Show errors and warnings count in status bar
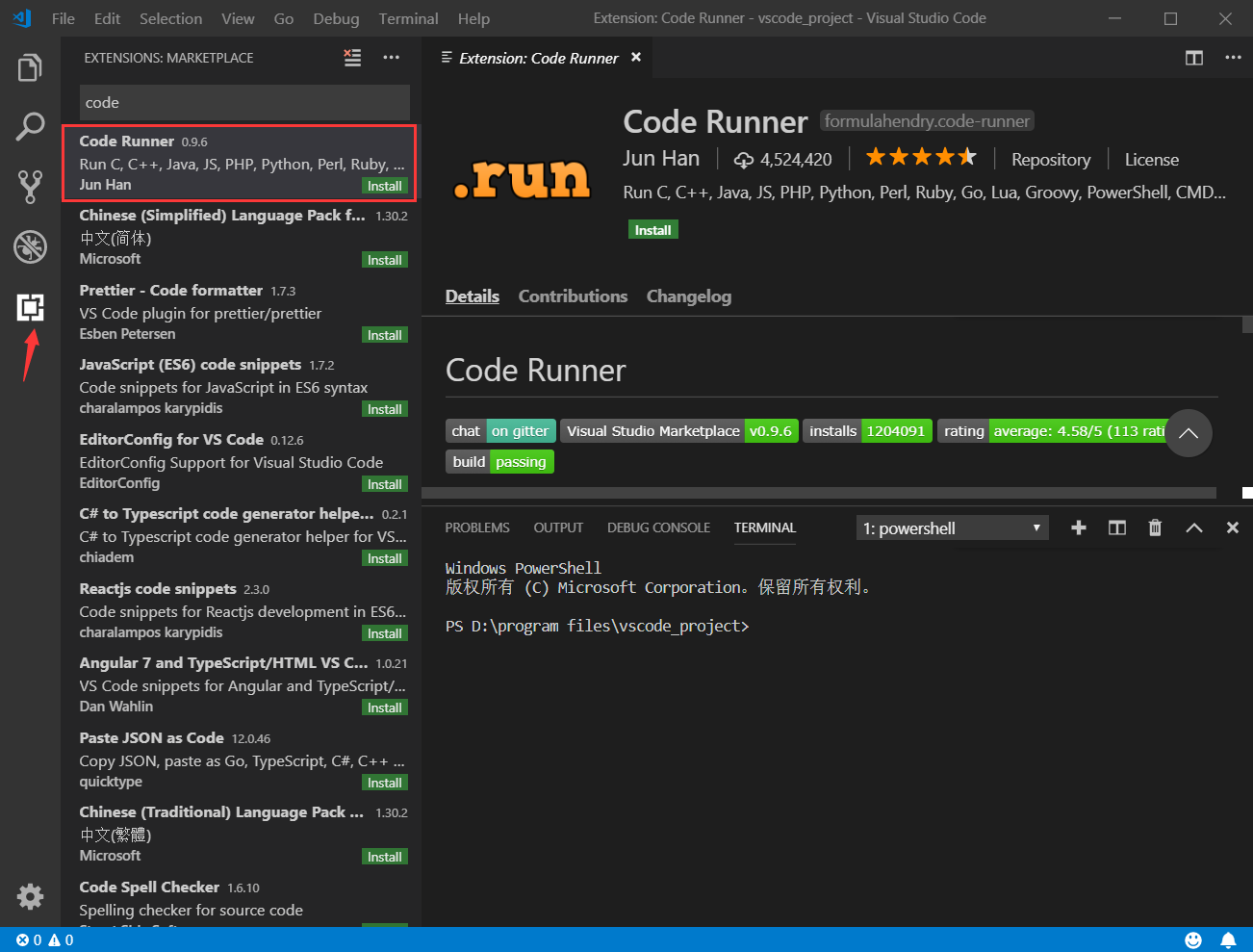 (45, 939)
